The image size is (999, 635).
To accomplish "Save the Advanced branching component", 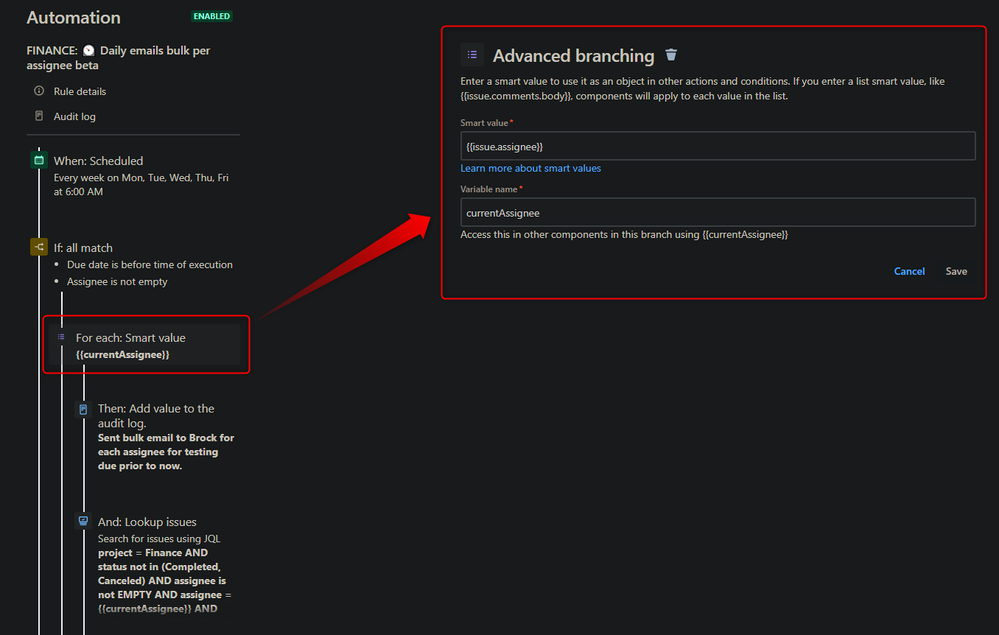I will point(956,271).
